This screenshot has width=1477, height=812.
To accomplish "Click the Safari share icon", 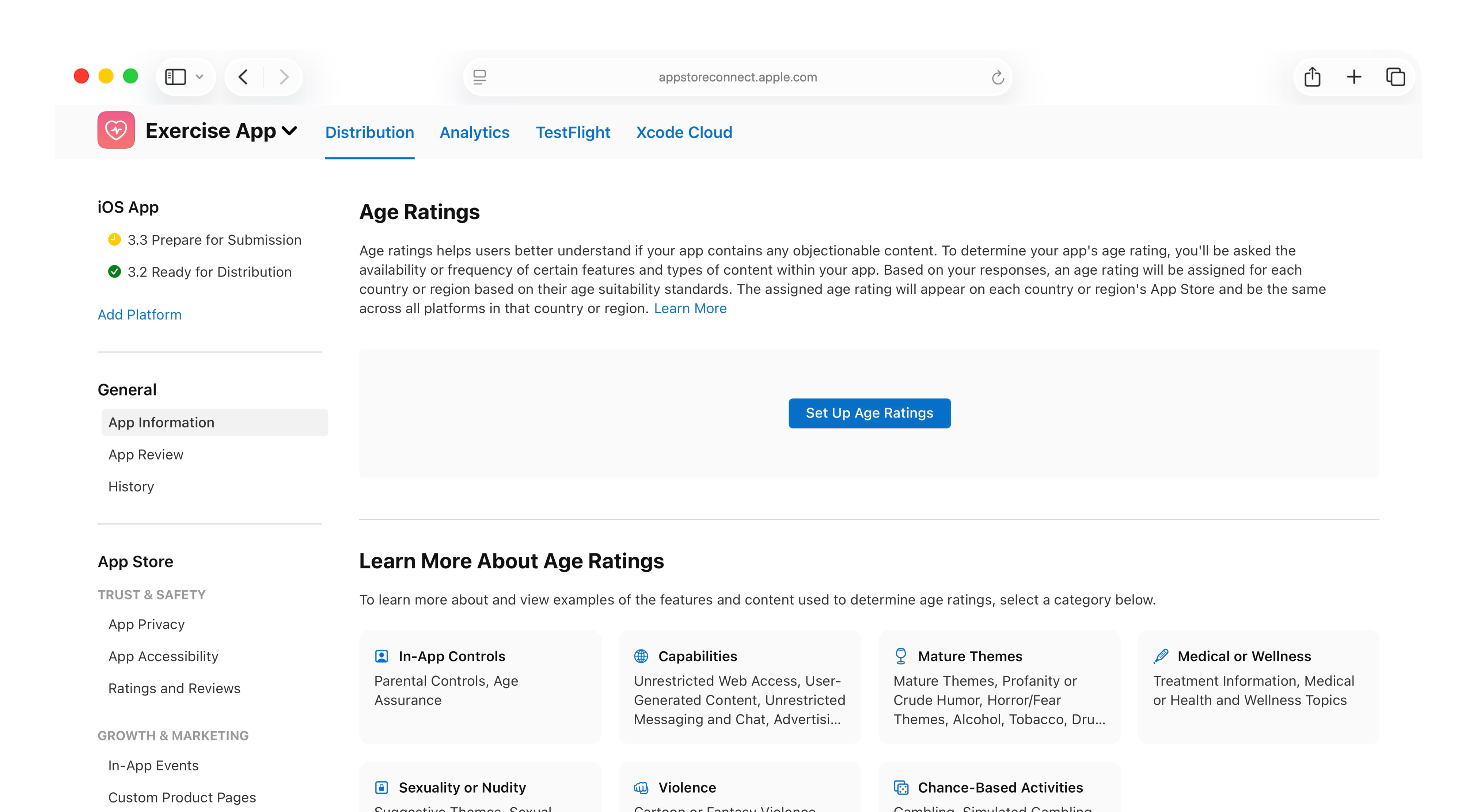I will (1312, 76).
